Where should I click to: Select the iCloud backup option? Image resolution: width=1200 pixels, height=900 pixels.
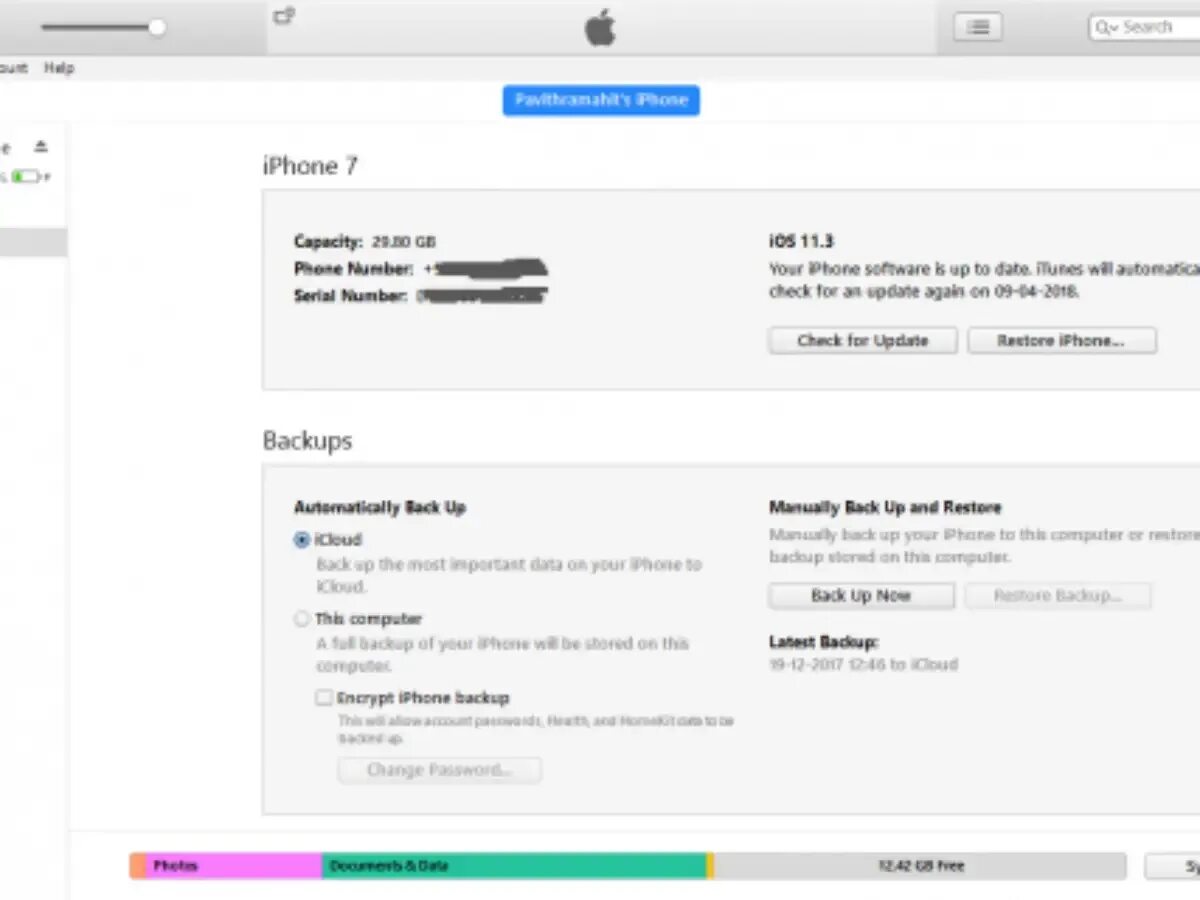click(x=302, y=539)
